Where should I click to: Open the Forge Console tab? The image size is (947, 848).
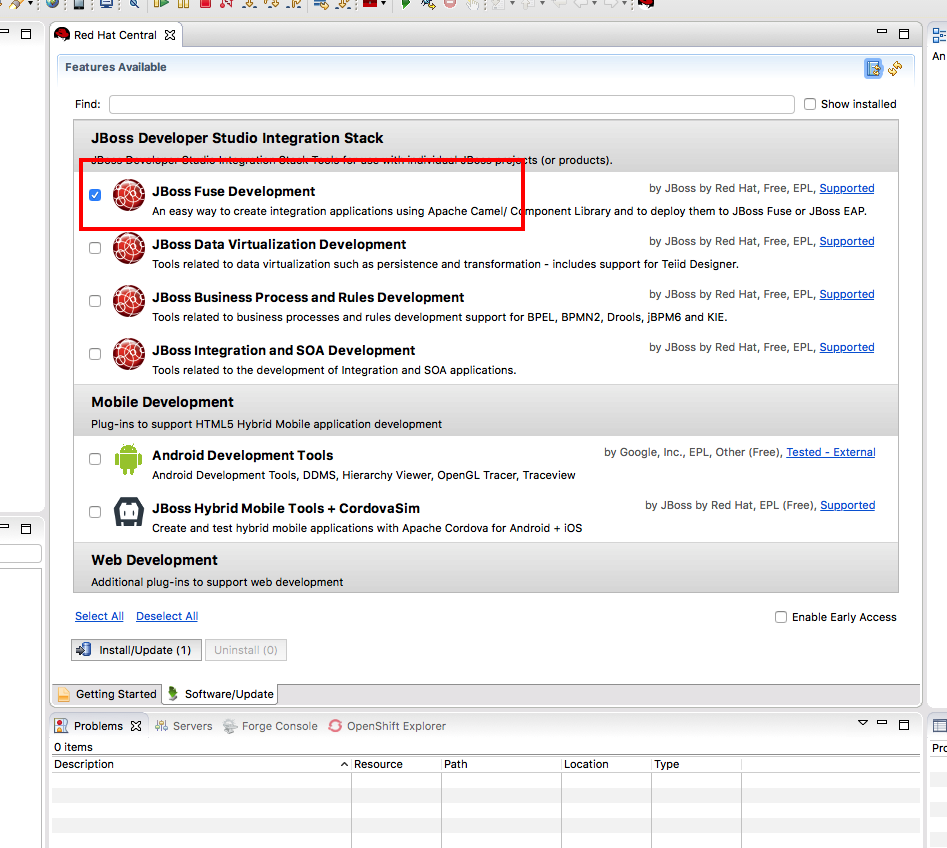tap(271, 726)
